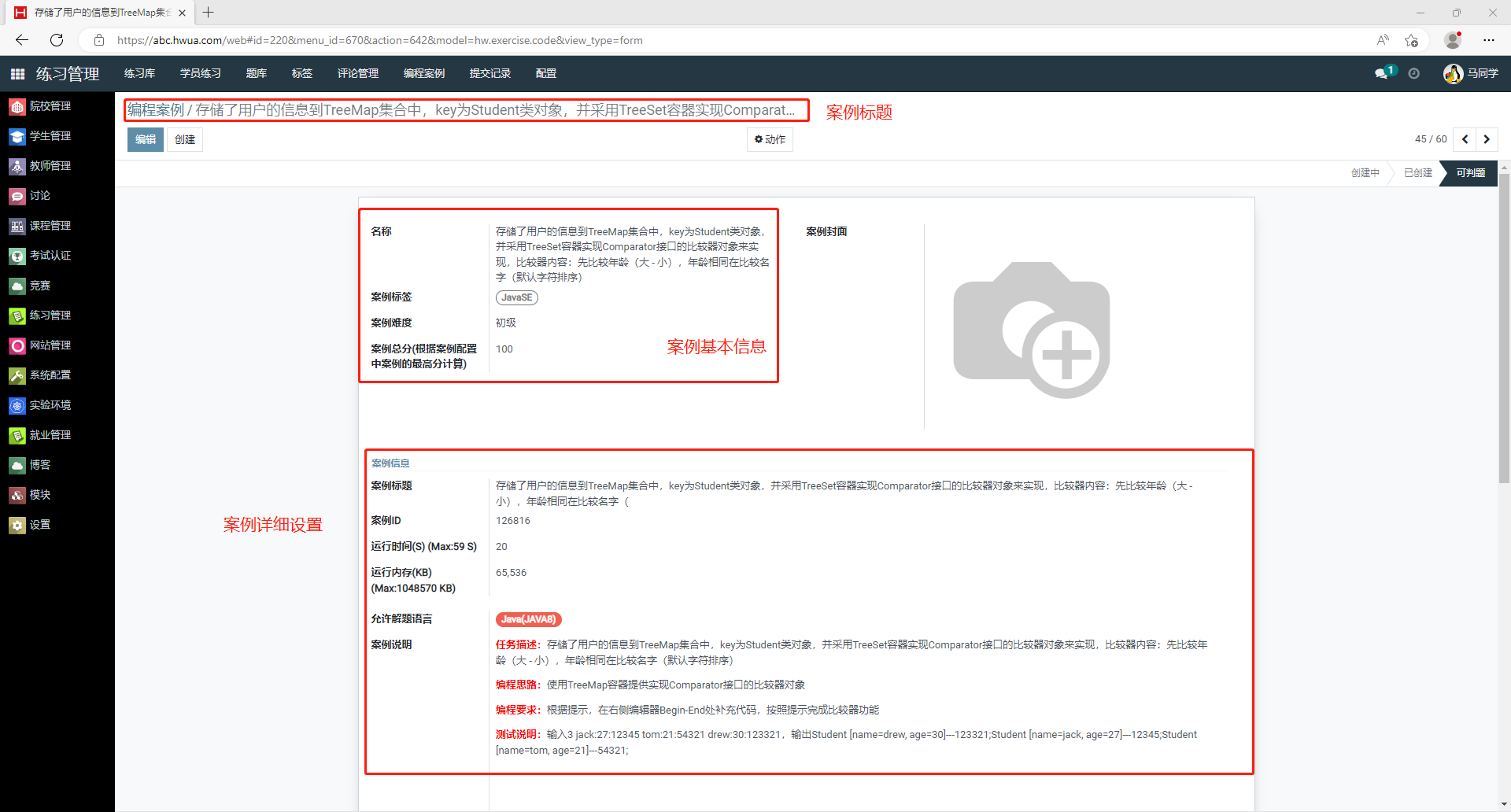Click the 案例总分 value 100
The width and height of the screenshot is (1511, 812).
tap(504, 349)
